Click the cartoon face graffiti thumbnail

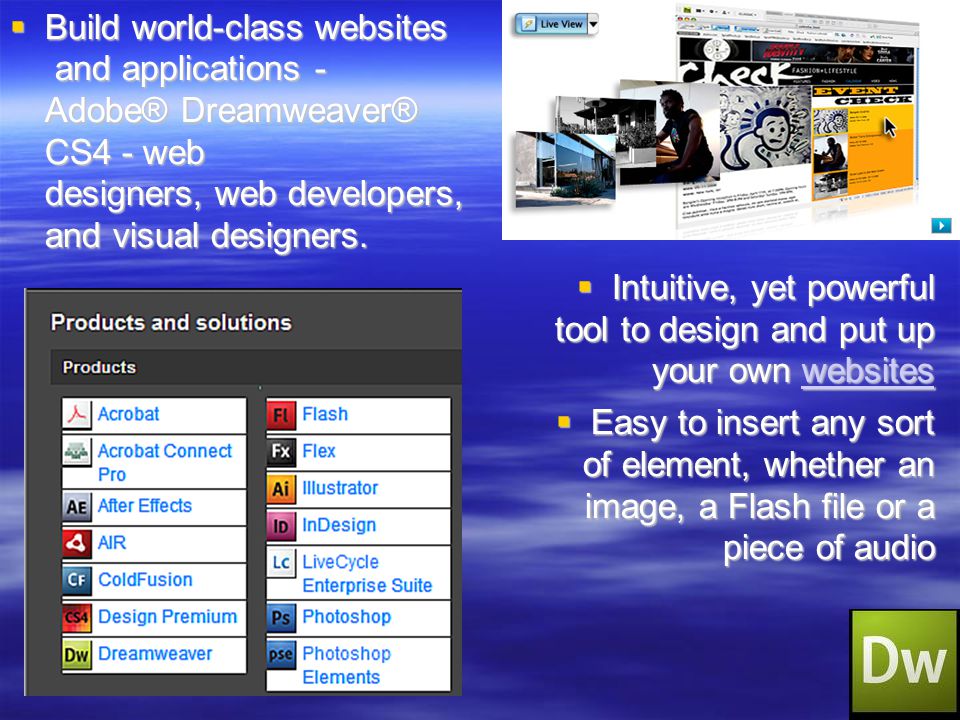(765, 128)
